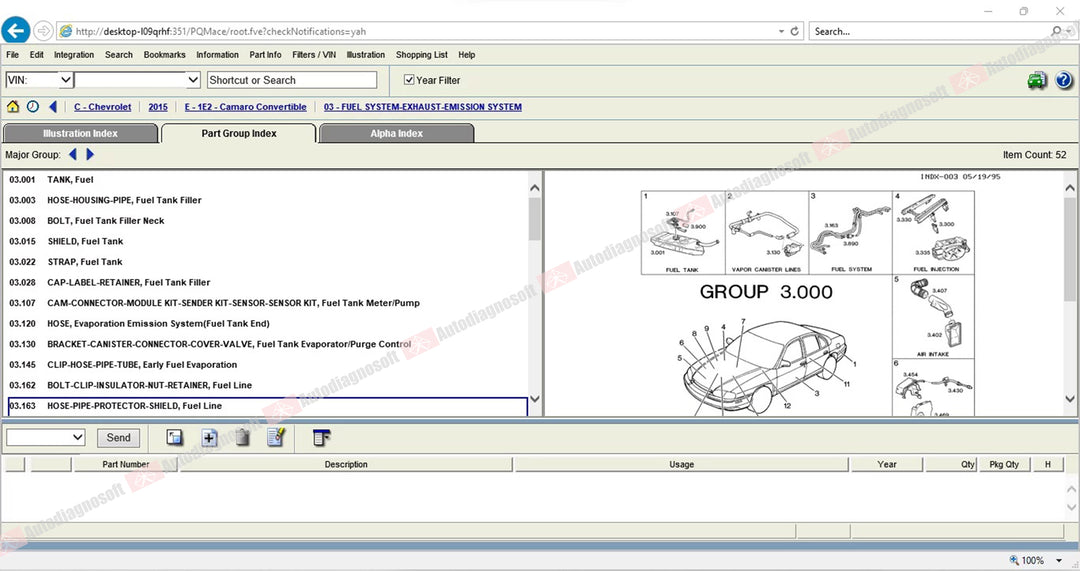Select 03.015 SHIELD, Fuel Tank row
The image size is (1080, 571).
tap(267, 241)
